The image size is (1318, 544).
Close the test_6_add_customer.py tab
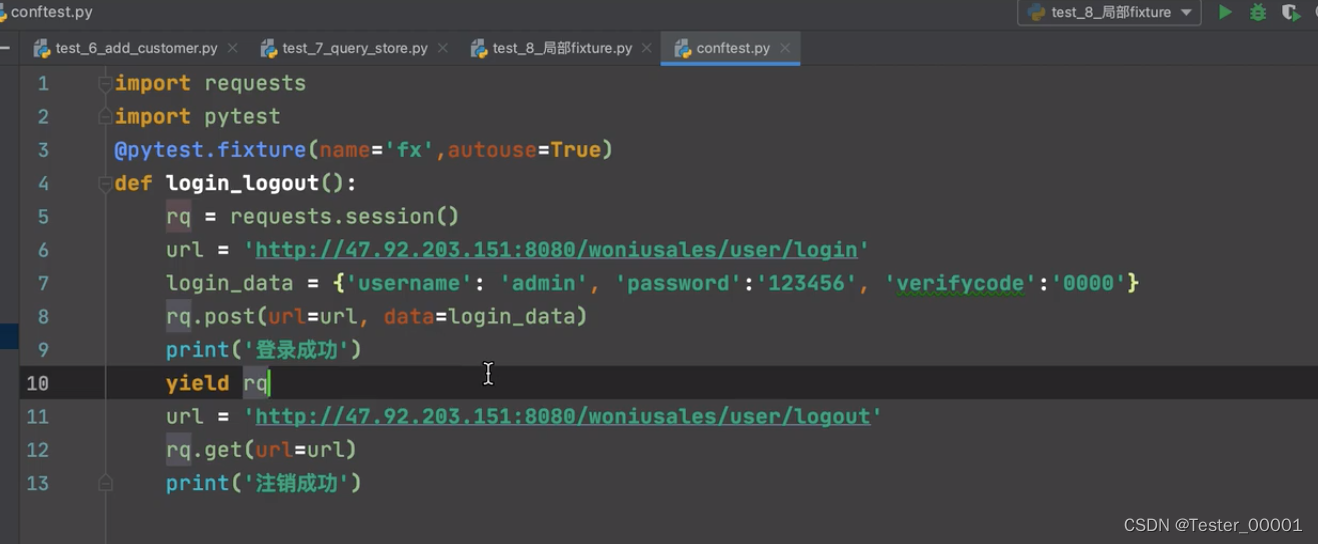[233, 48]
